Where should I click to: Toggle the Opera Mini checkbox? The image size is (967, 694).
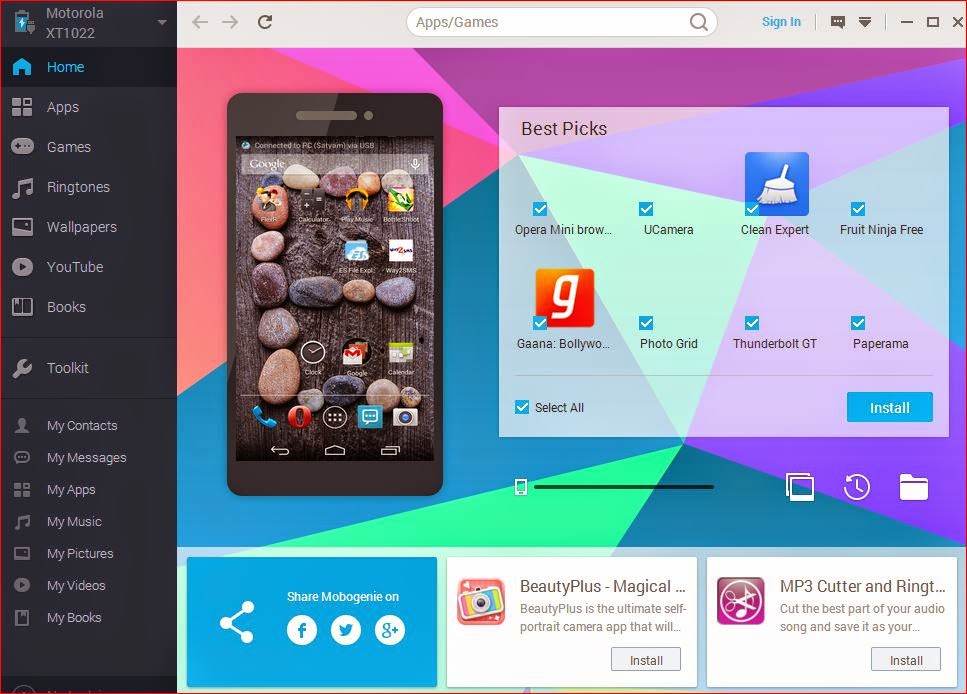[540, 209]
